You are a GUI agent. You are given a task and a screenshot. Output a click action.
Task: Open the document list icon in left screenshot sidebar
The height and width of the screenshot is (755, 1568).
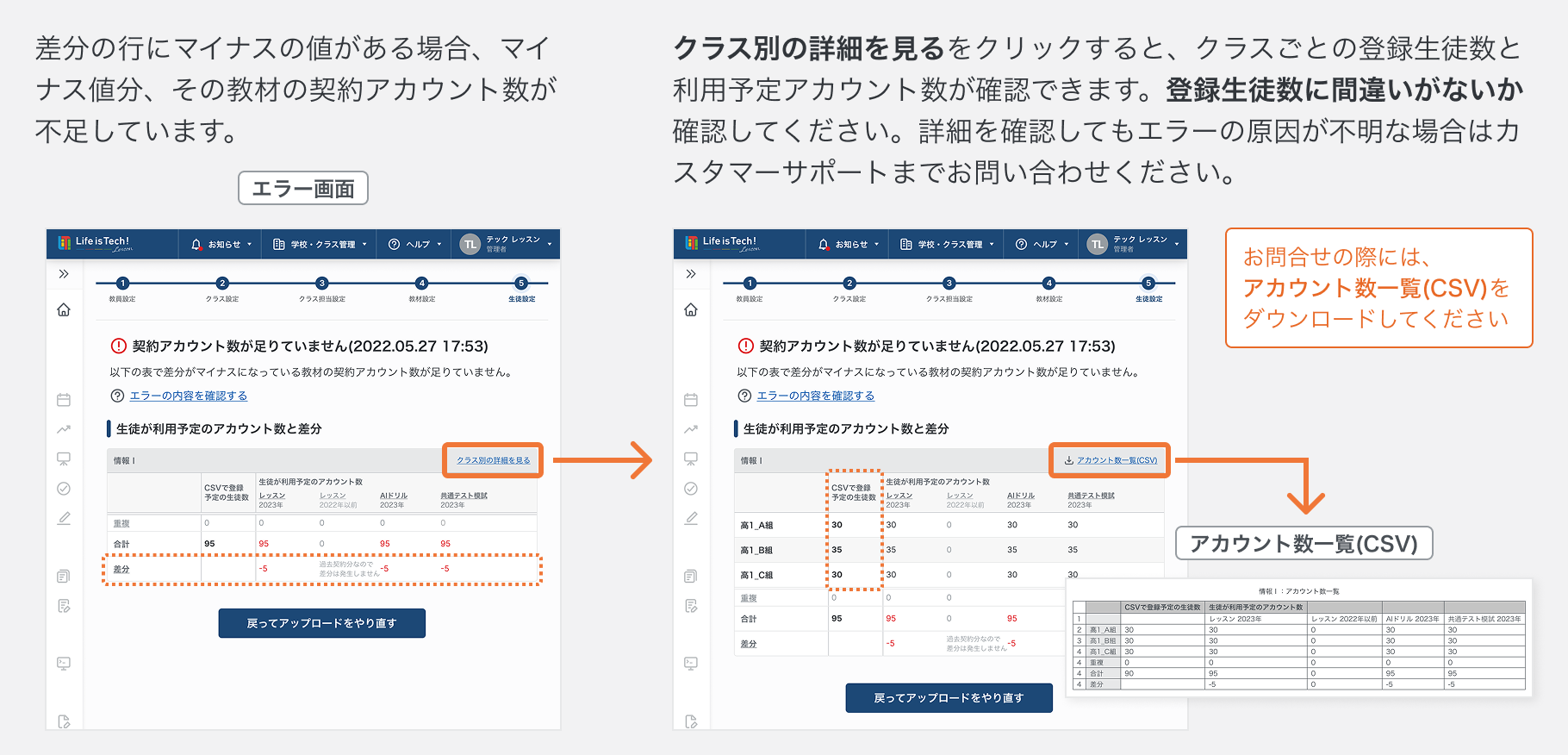64,577
